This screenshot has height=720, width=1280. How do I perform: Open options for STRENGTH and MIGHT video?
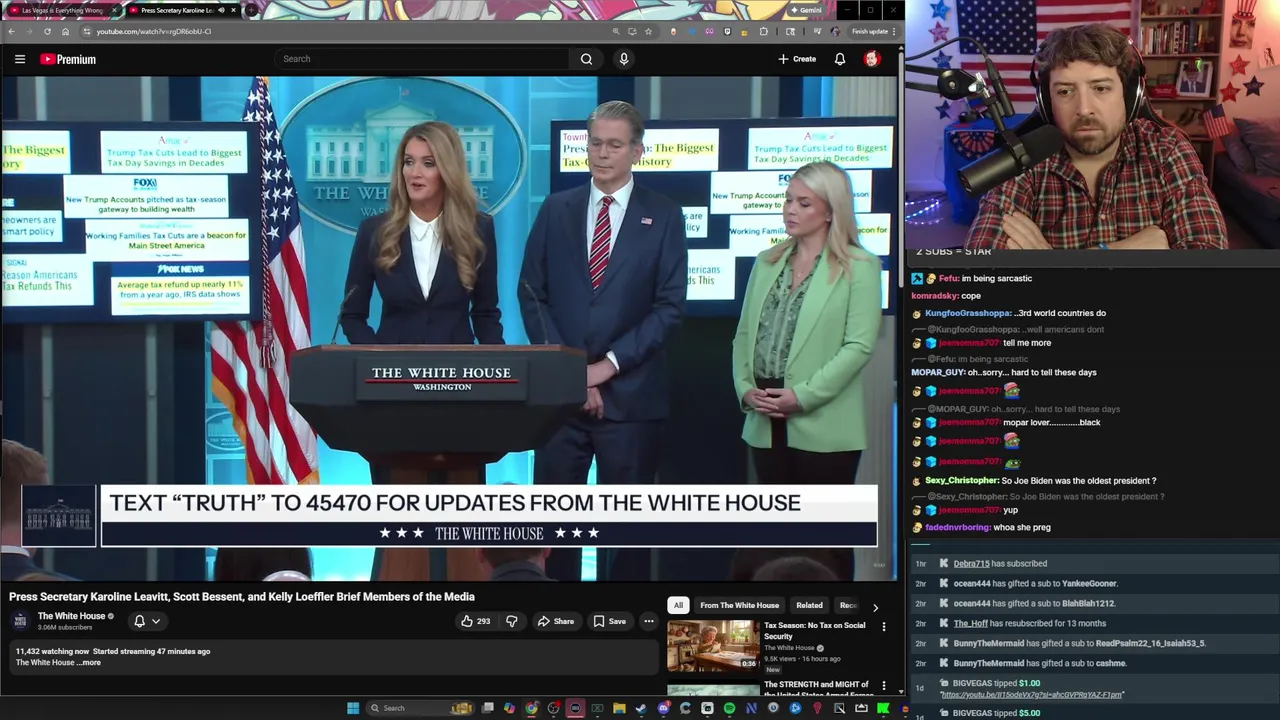tap(883, 686)
